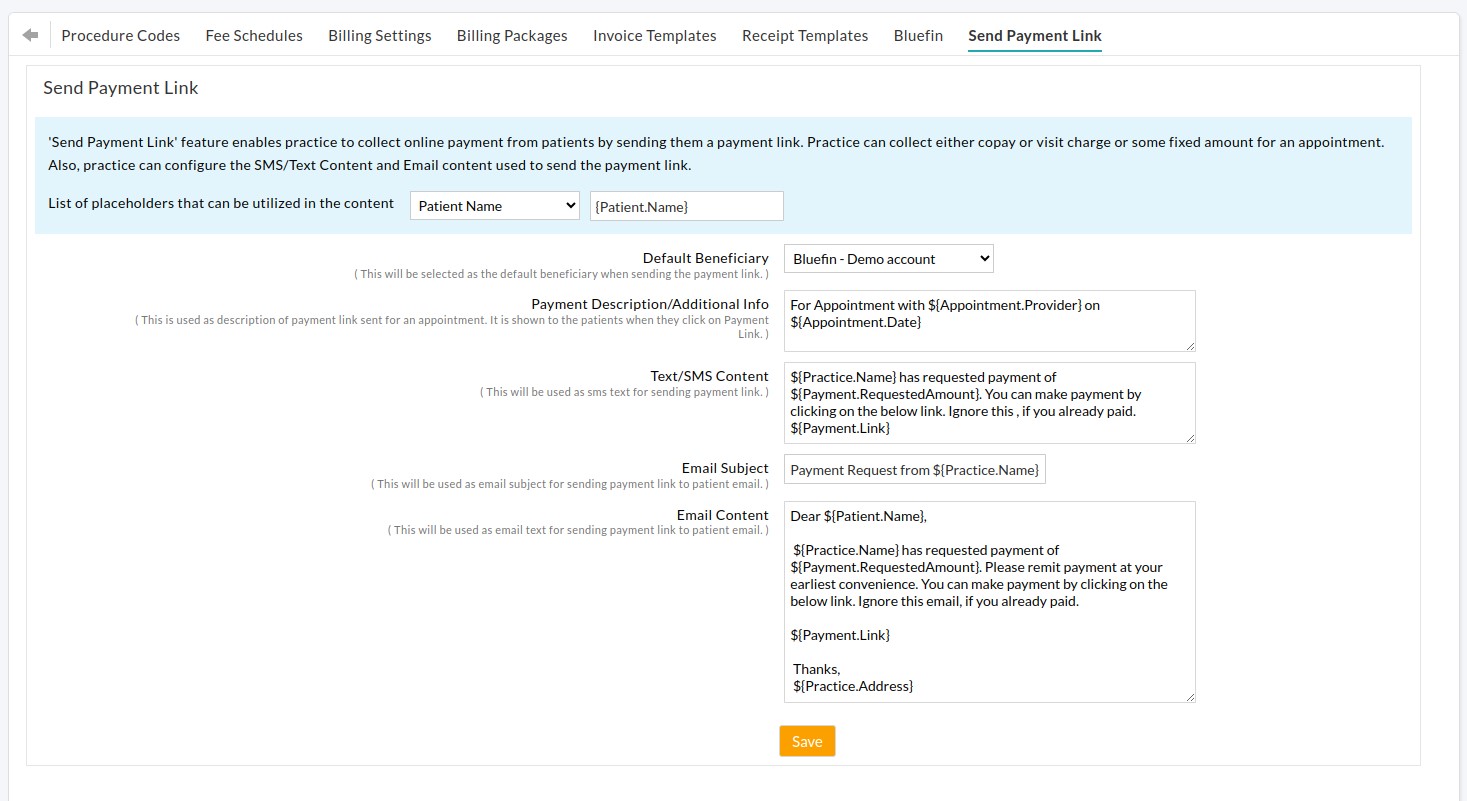Click the Payment Description resize handle
Viewport: 1467px width, 801px height.
coord(1189,345)
